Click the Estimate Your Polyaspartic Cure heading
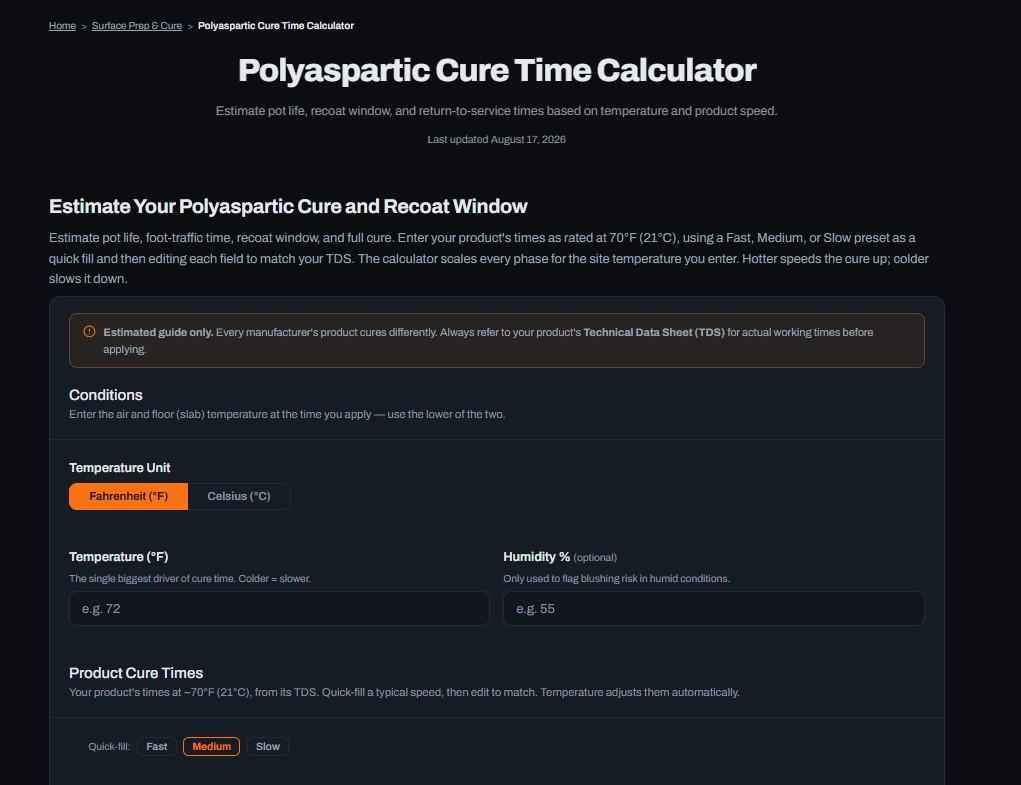 288,206
